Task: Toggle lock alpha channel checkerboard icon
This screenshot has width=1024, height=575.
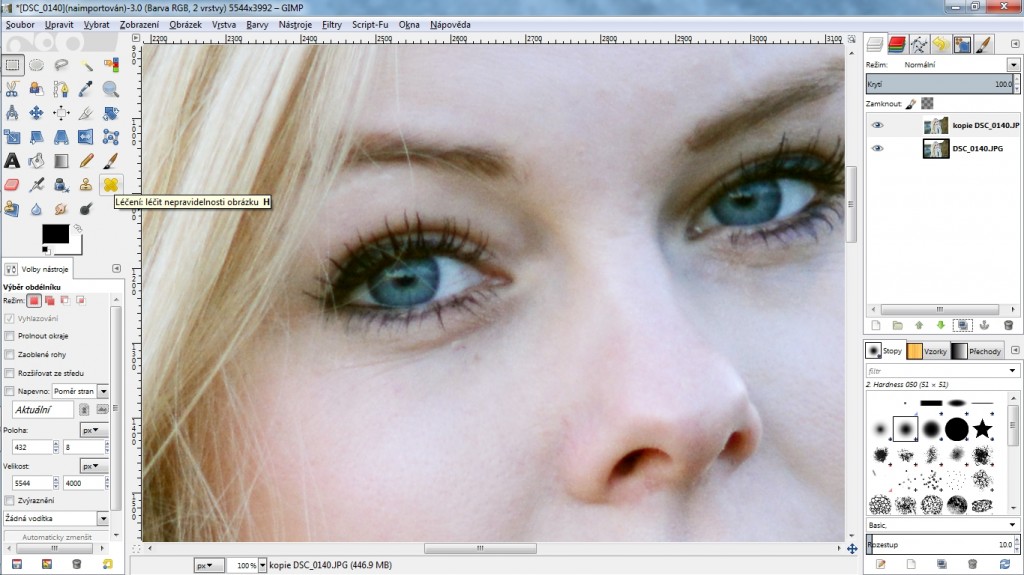Action: pyautogui.click(x=927, y=103)
